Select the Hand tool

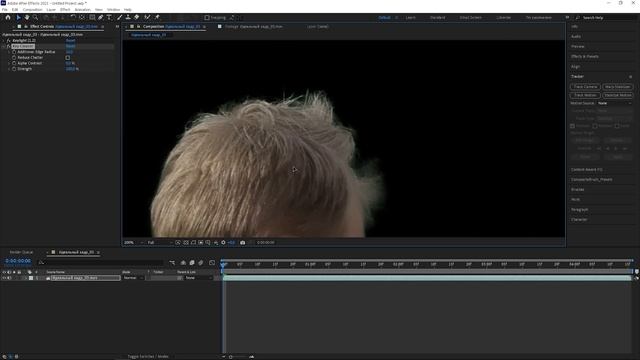click(x=27, y=18)
